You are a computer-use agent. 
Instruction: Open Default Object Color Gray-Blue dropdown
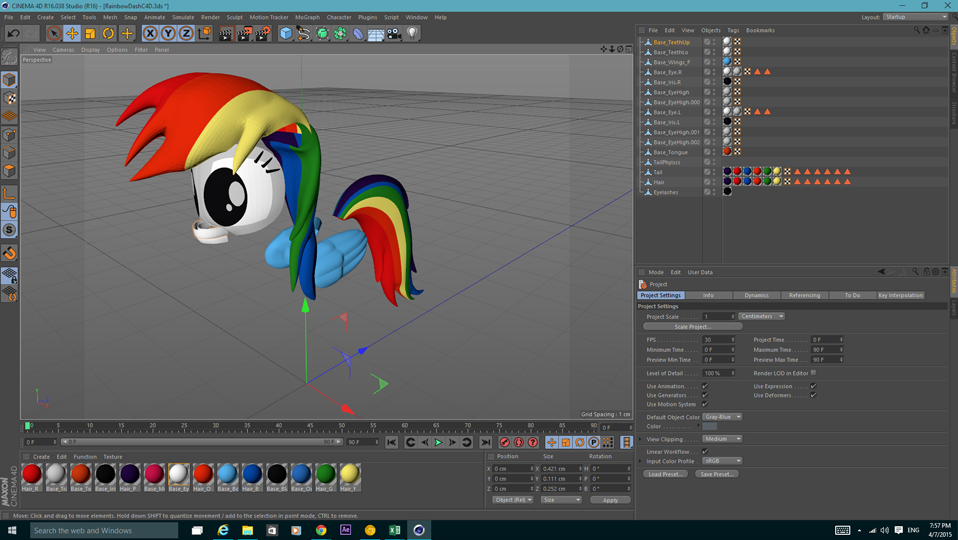click(722, 417)
